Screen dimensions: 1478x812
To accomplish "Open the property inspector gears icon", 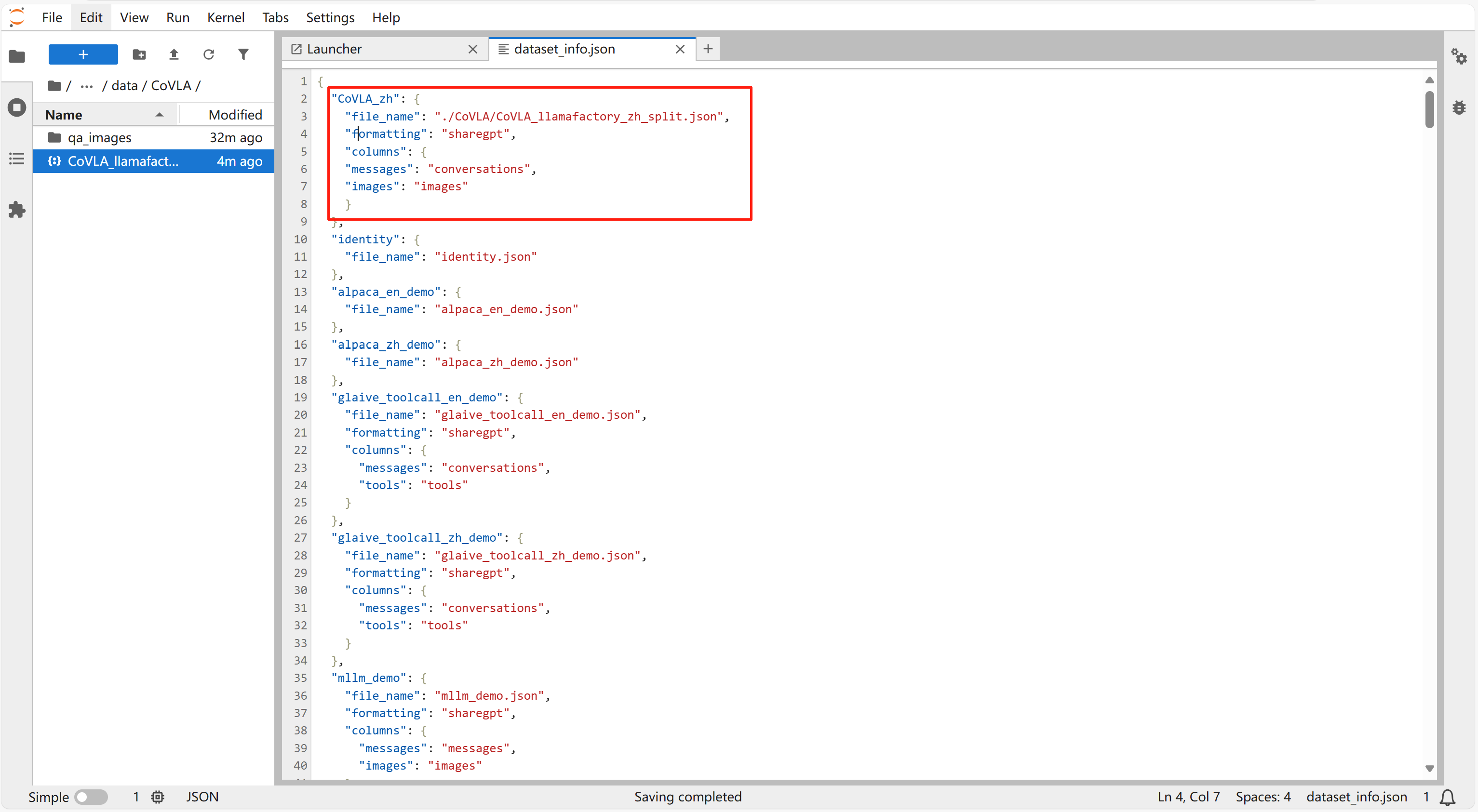I will 1459,56.
